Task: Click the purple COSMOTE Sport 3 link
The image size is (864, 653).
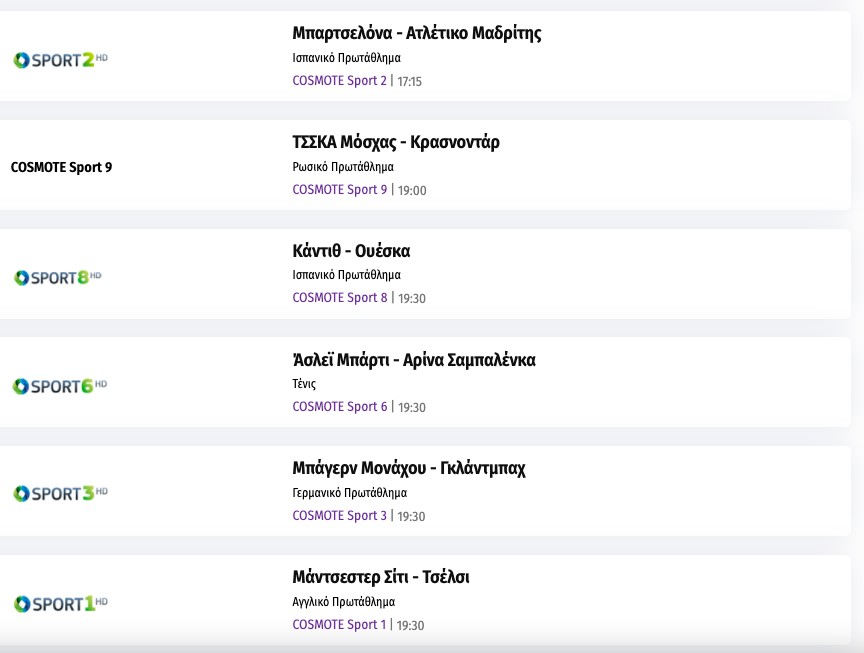Action: click(339, 516)
